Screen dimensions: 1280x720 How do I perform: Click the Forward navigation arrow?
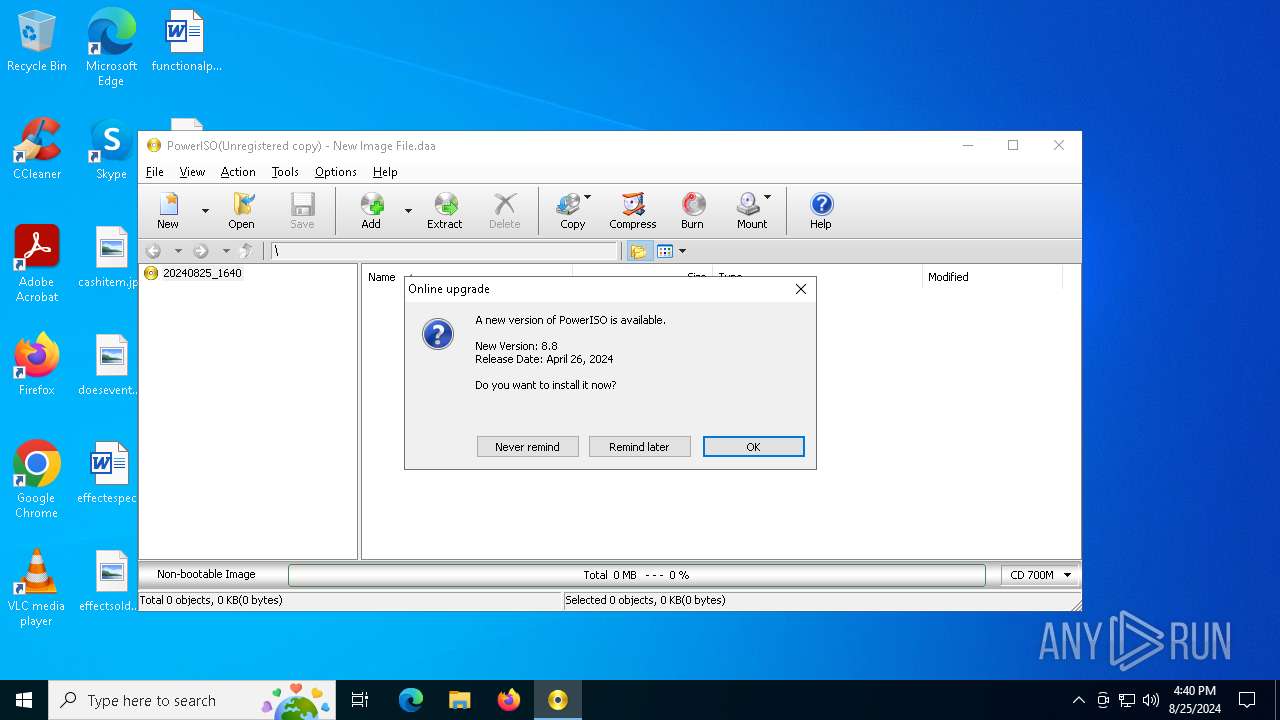pos(201,251)
